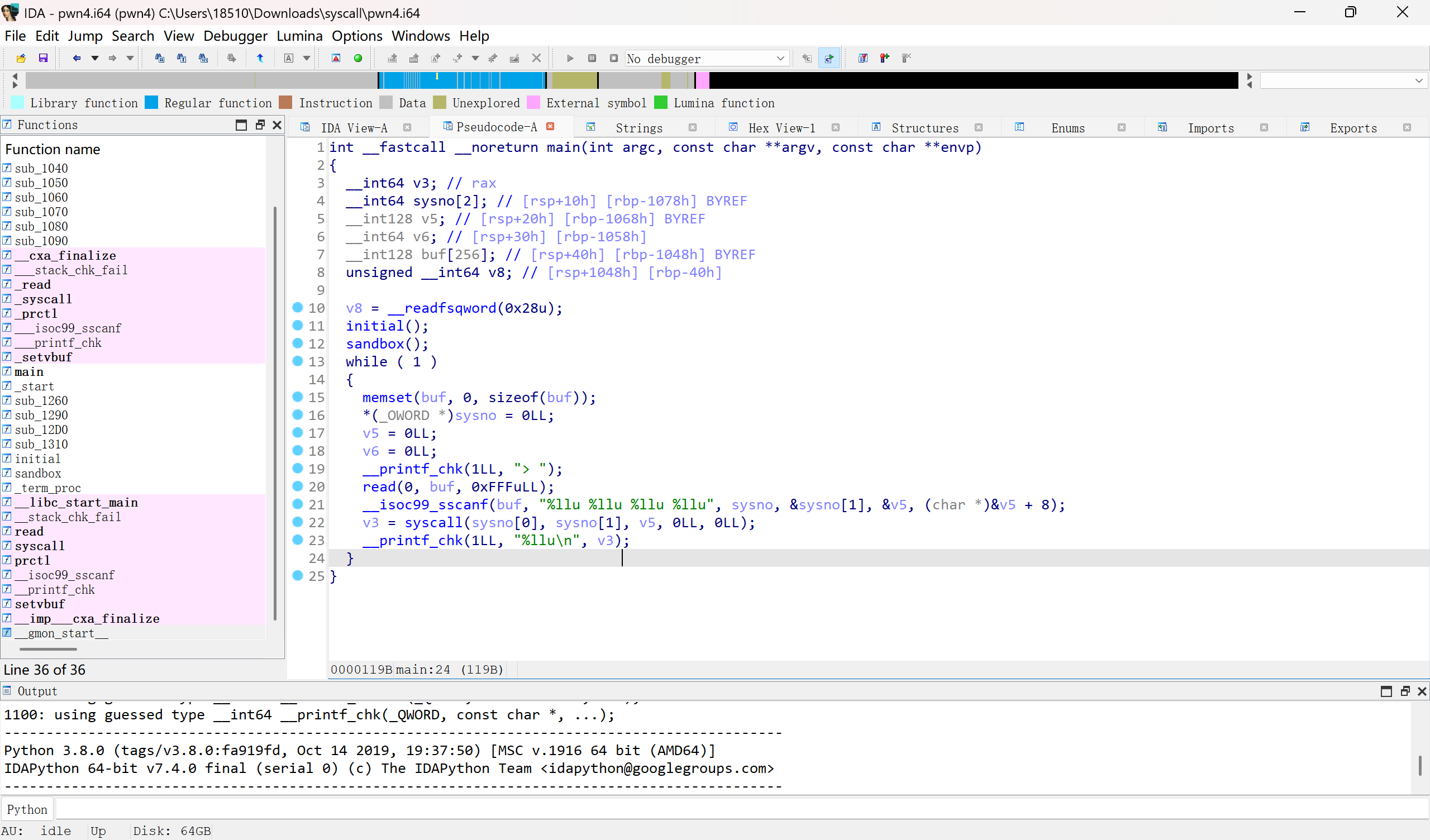Toggle breakpoint dot on line 10
Screen dimensions: 1430x840
[x=297, y=307]
